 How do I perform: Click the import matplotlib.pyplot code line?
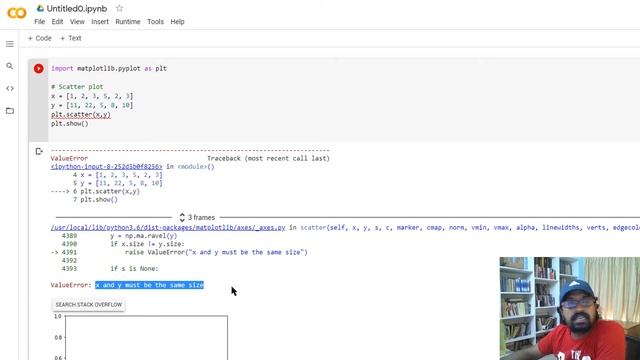click(x=109, y=69)
